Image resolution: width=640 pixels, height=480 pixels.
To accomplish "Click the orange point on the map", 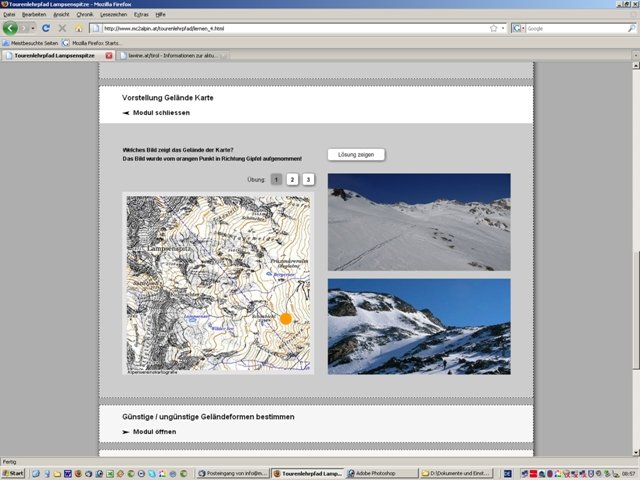I will [285, 318].
